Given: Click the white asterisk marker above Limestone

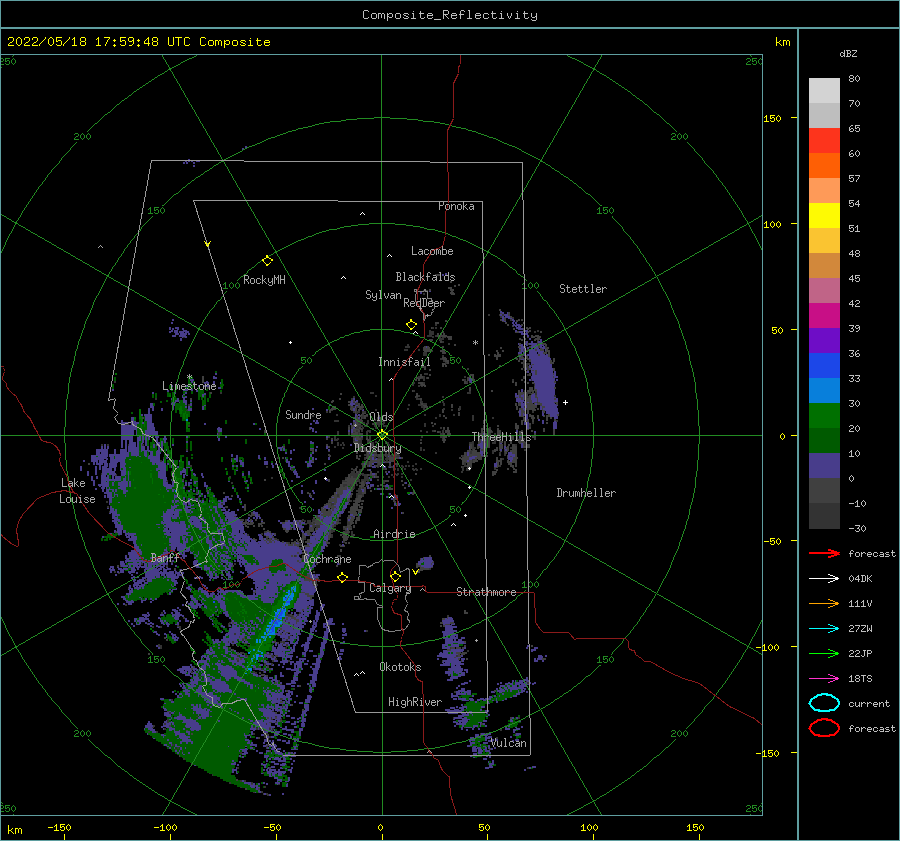Looking at the screenshot, I should point(189,377).
